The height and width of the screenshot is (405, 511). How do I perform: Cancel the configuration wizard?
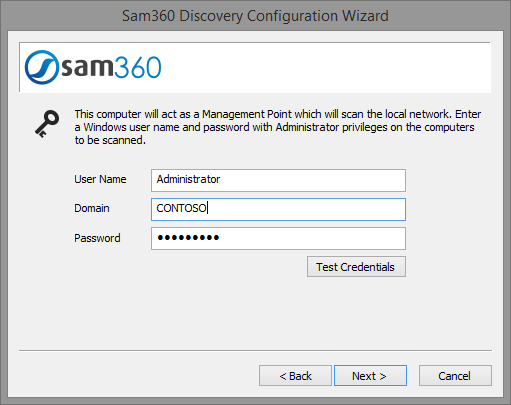(x=455, y=376)
